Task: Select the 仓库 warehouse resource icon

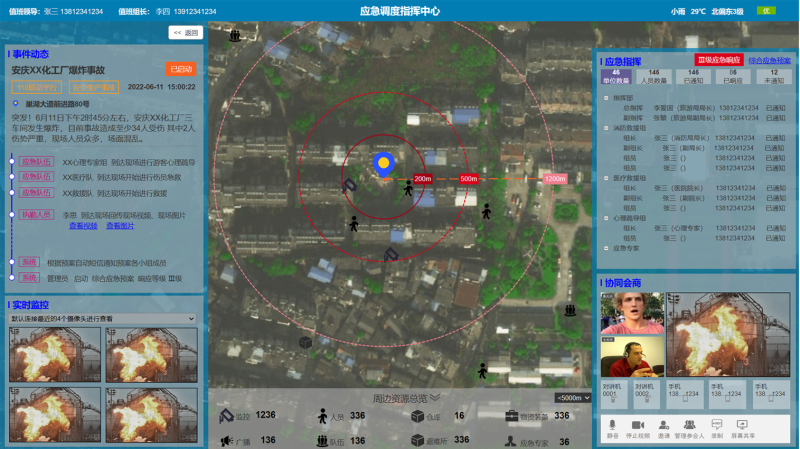Action: click(417, 415)
